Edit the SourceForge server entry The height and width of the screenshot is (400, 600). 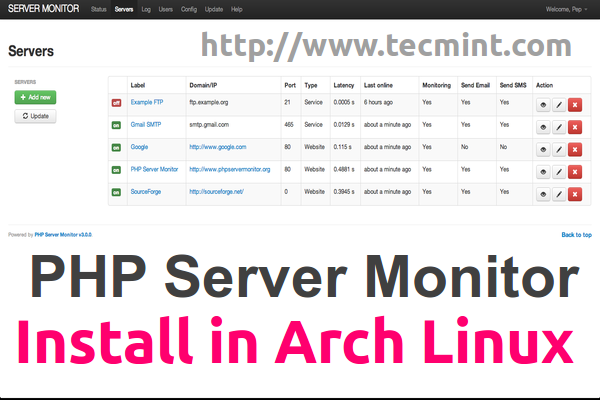tap(559, 194)
